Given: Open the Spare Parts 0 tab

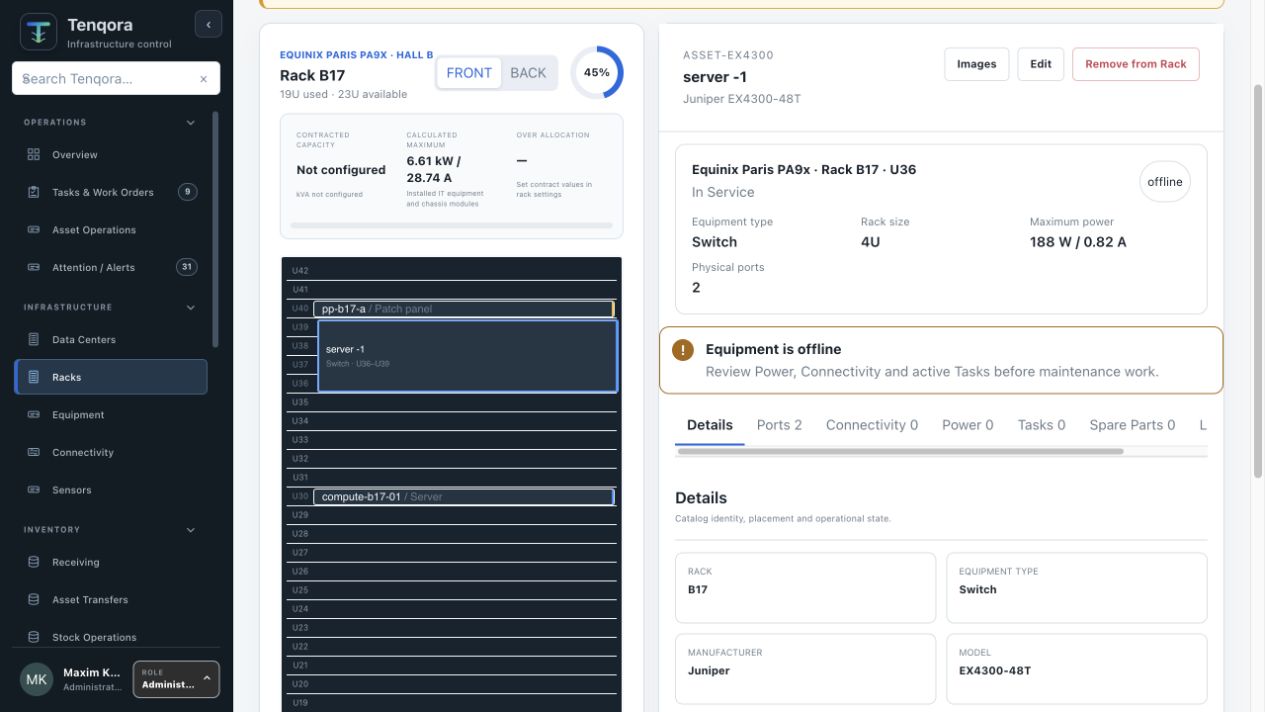Looking at the screenshot, I should click(1132, 425).
